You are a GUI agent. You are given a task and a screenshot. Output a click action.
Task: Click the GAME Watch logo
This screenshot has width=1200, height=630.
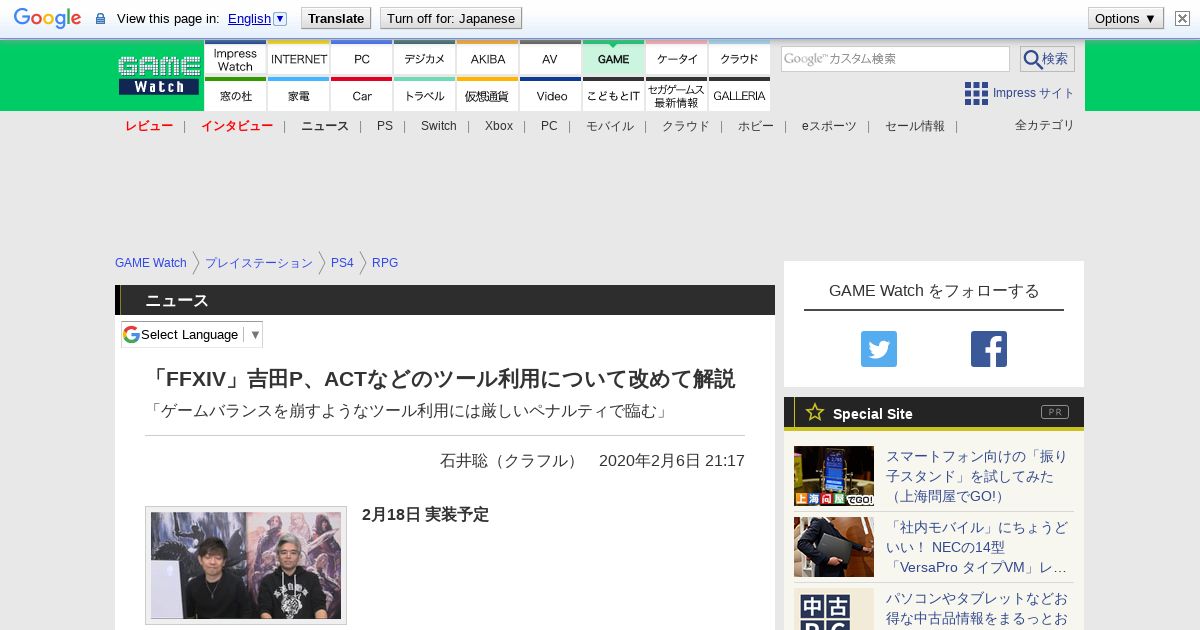click(x=159, y=76)
